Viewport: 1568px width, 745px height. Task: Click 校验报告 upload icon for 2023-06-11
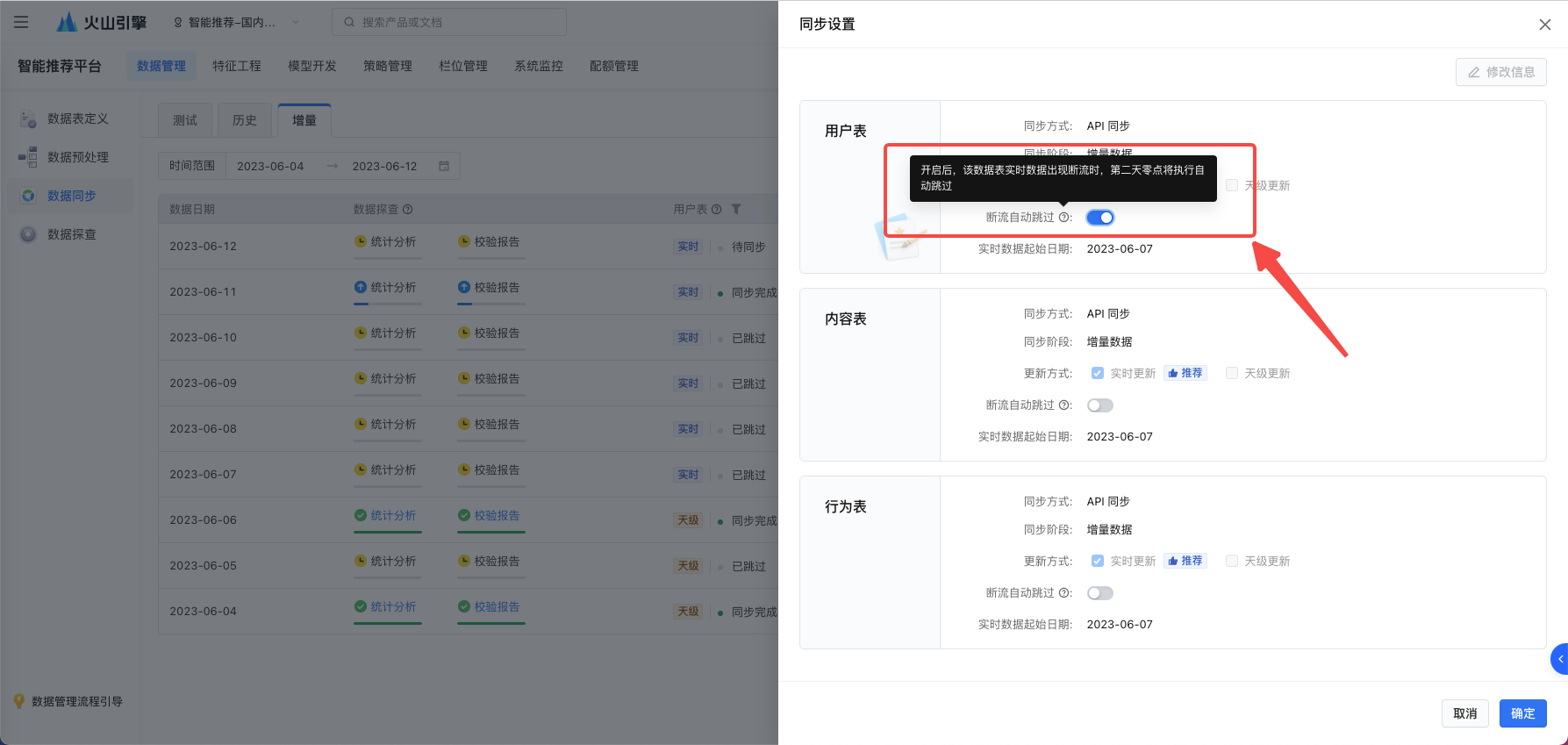point(463,287)
